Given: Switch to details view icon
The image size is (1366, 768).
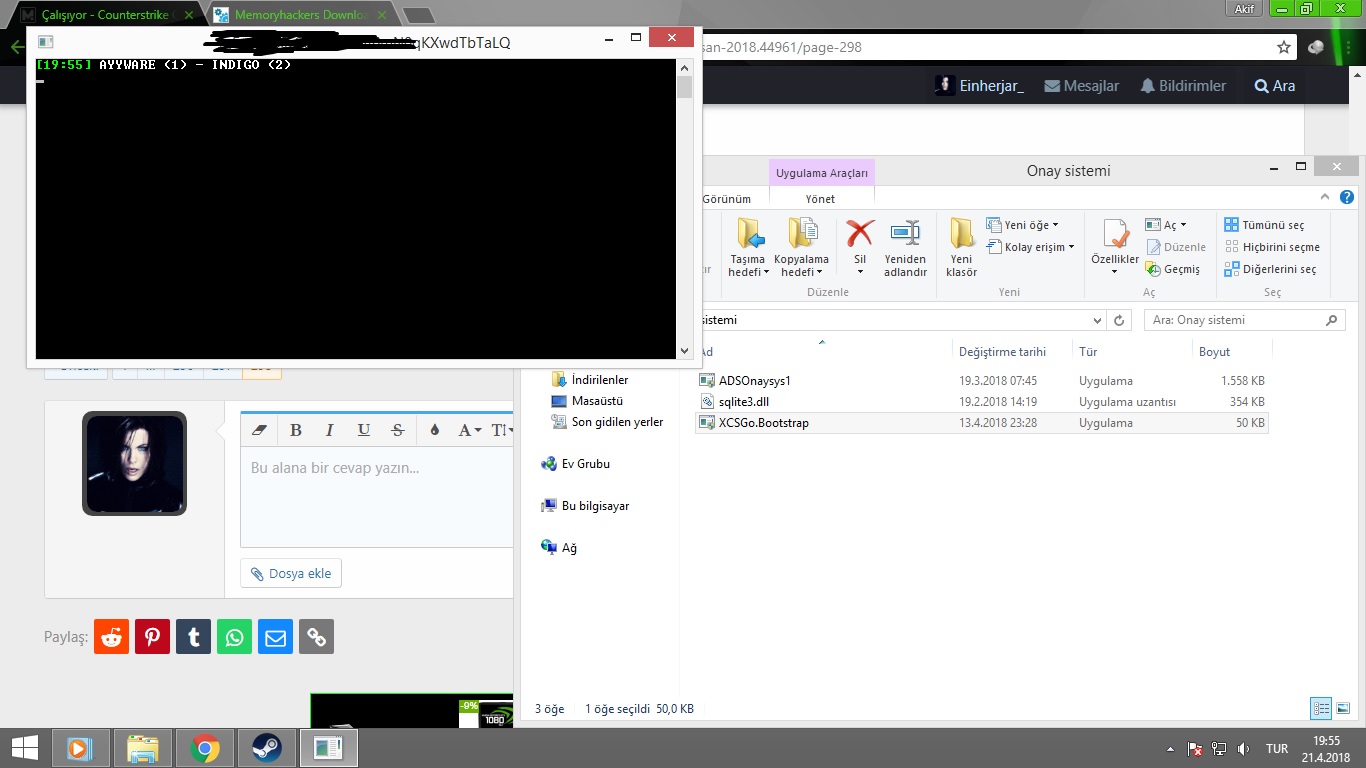Looking at the screenshot, I should click(1321, 709).
